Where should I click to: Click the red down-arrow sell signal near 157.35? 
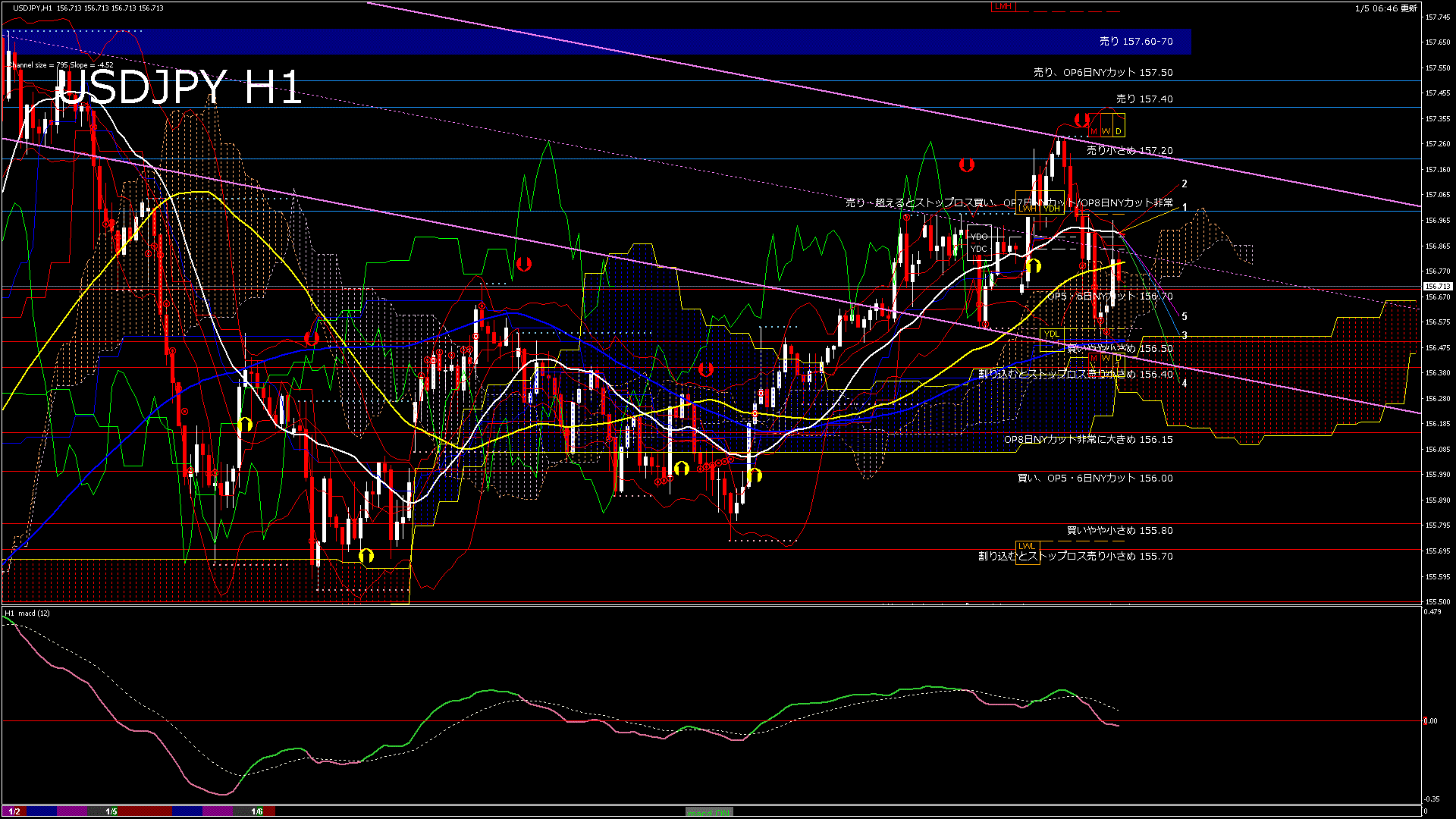click(1082, 120)
